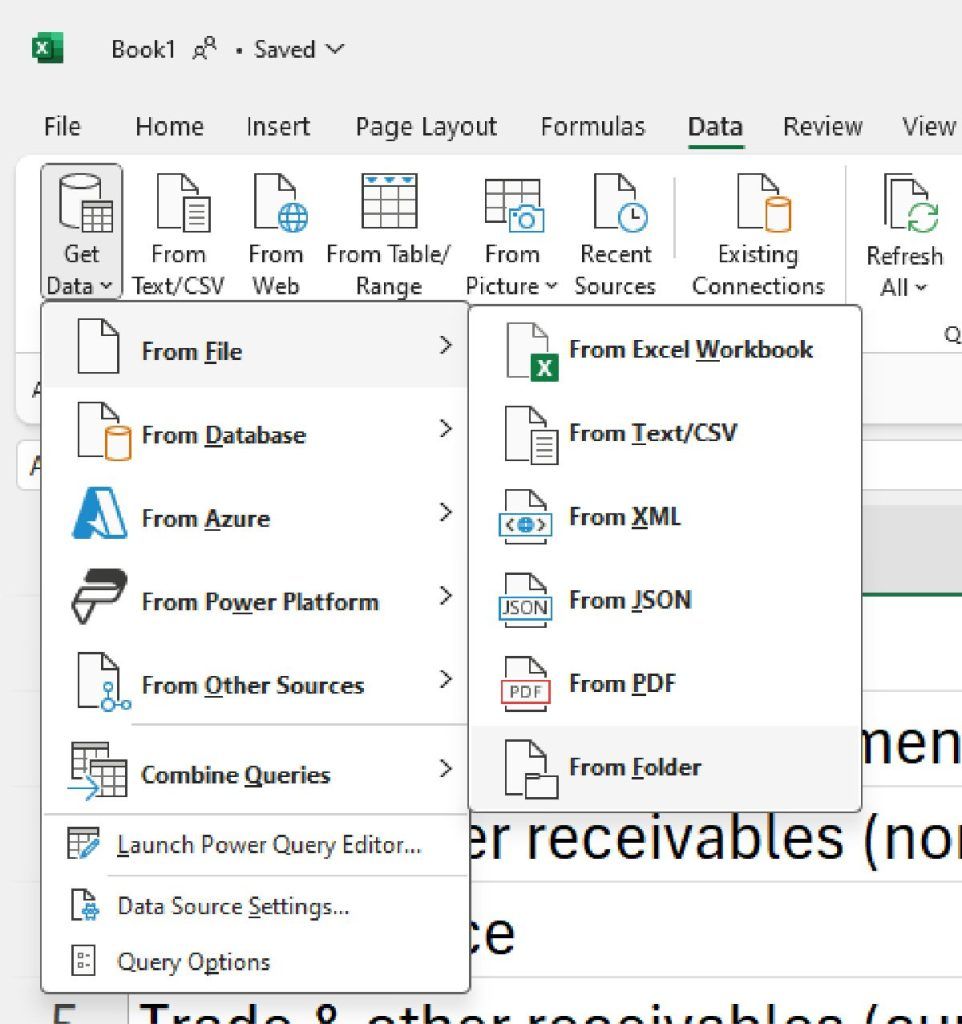Click the Excel workbook file icon

click(x=531, y=351)
